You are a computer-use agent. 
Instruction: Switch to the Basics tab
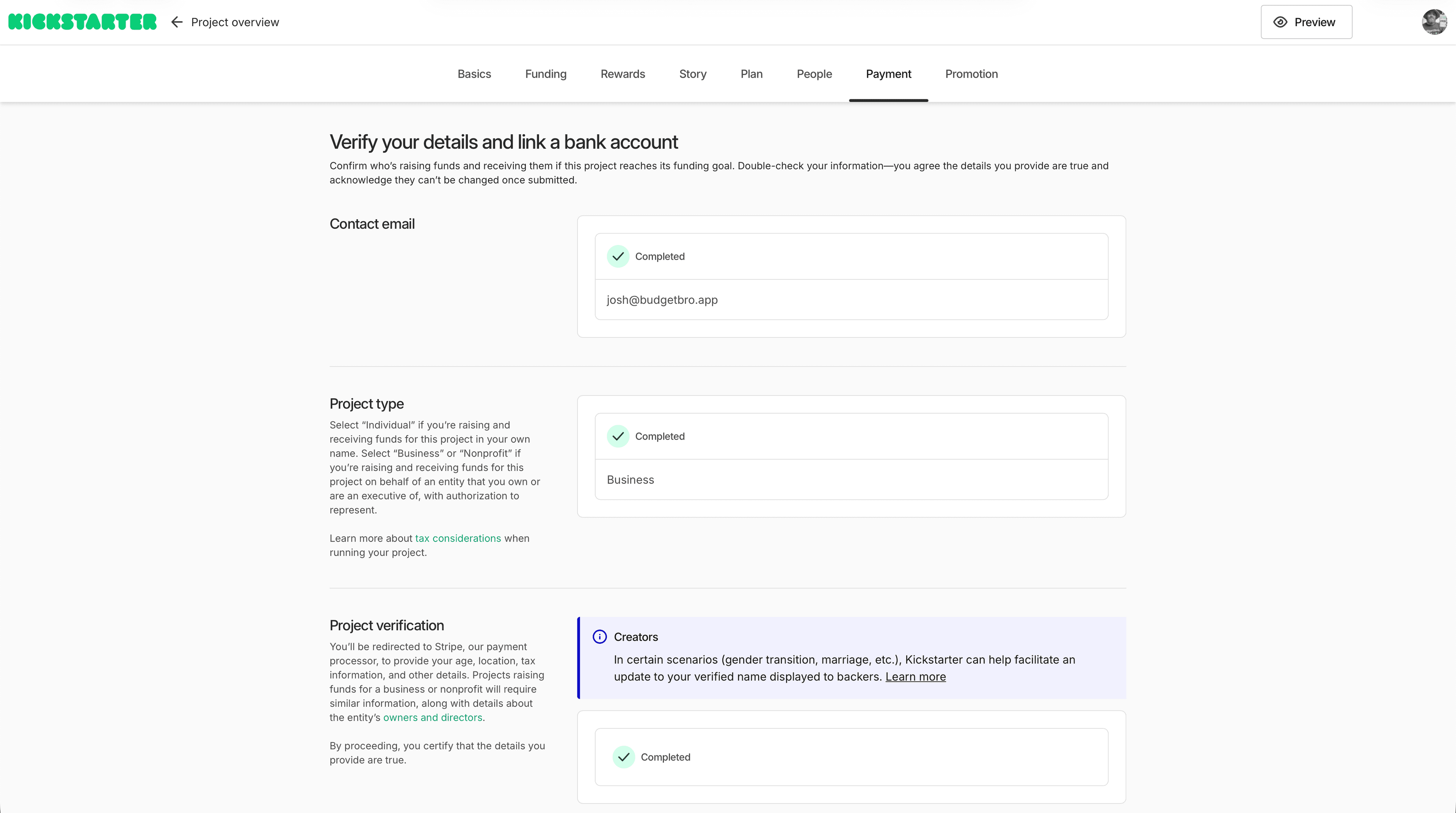click(x=474, y=74)
